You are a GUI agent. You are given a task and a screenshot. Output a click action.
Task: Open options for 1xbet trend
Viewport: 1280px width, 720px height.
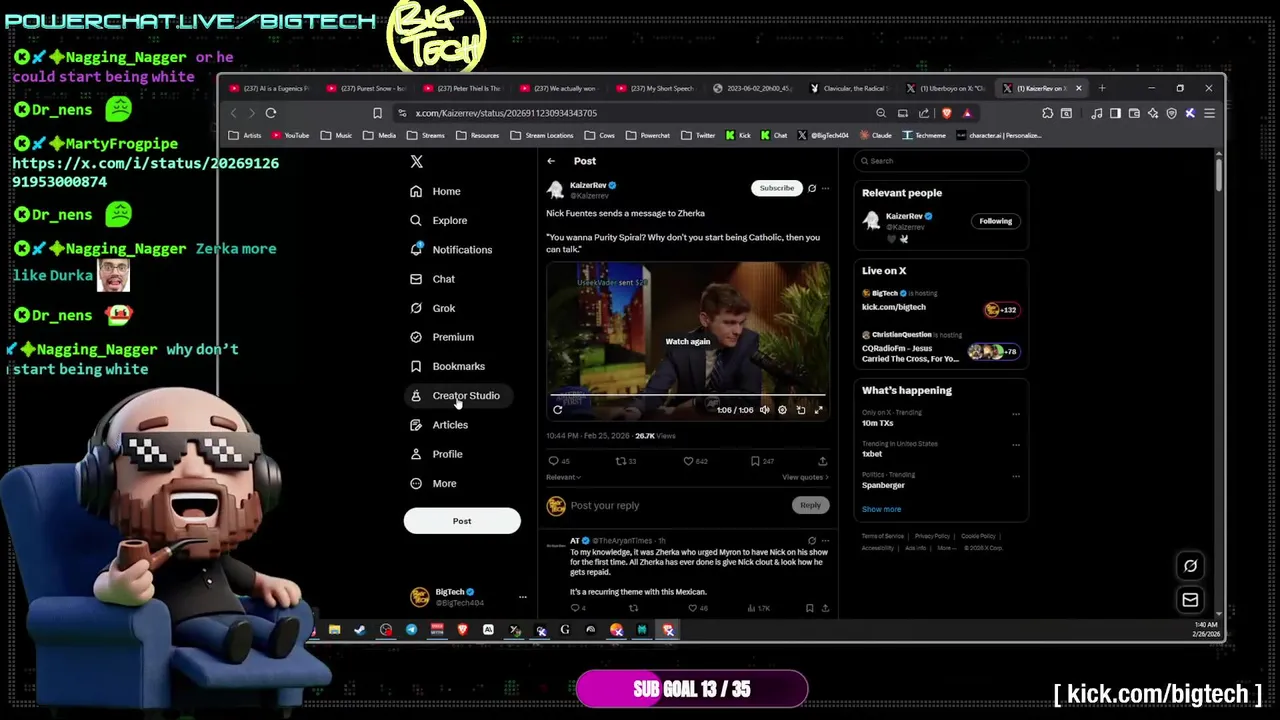pos(1016,445)
